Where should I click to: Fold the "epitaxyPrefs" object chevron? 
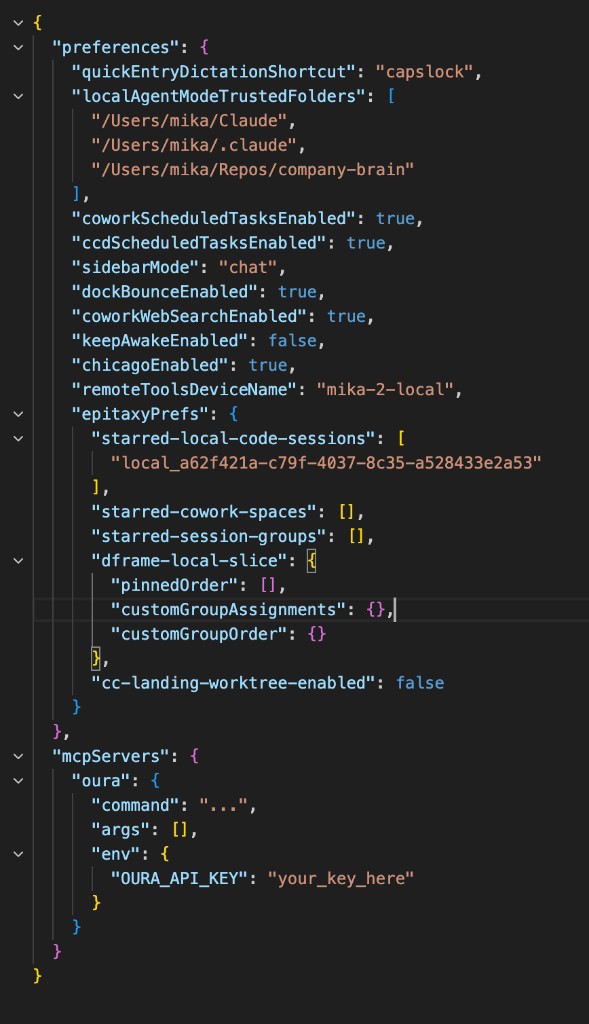(18, 414)
